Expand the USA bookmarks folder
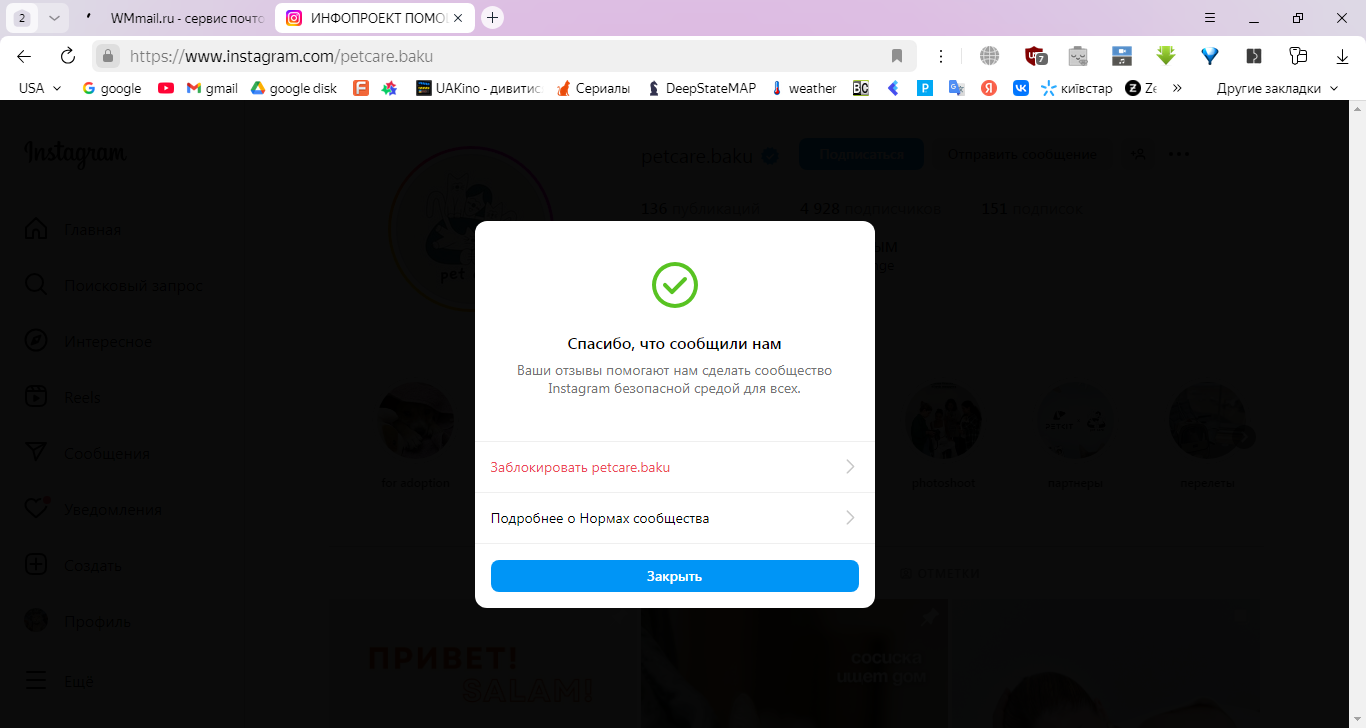The width and height of the screenshot is (1366, 728). pos(40,88)
